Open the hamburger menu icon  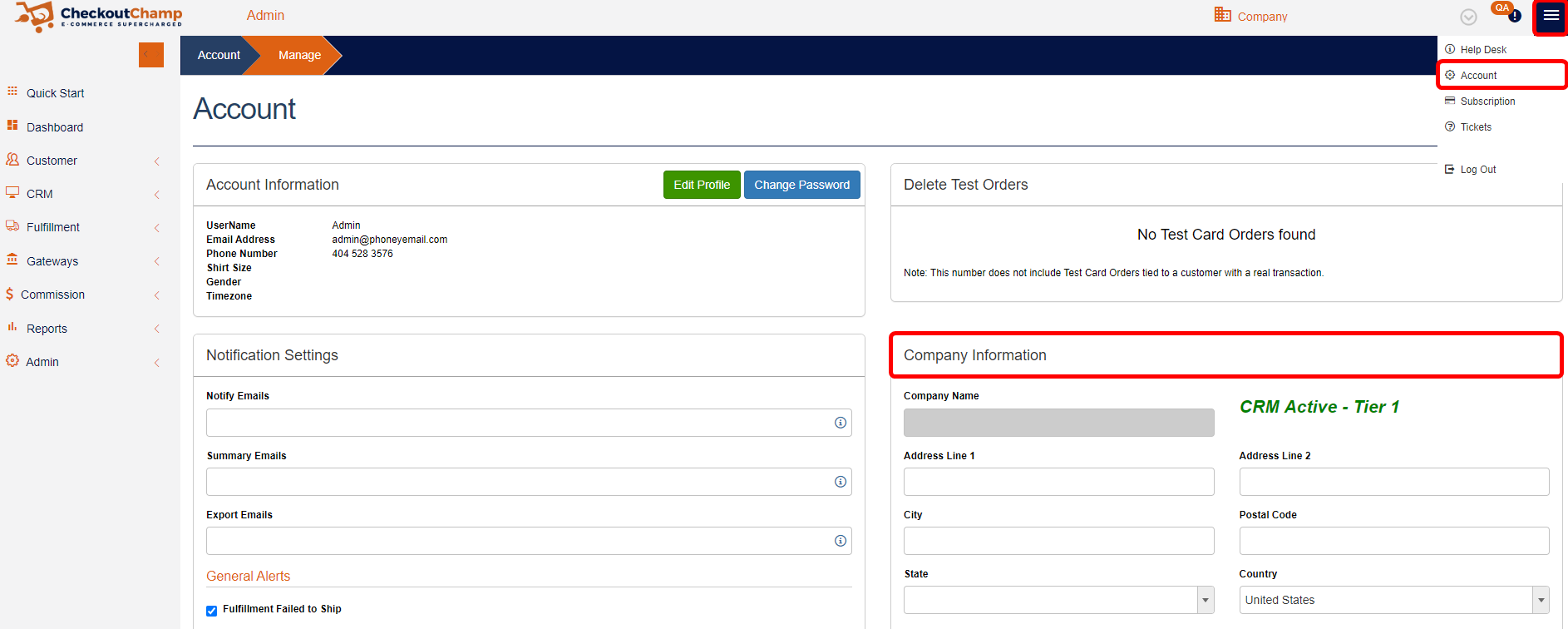point(1551,16)
